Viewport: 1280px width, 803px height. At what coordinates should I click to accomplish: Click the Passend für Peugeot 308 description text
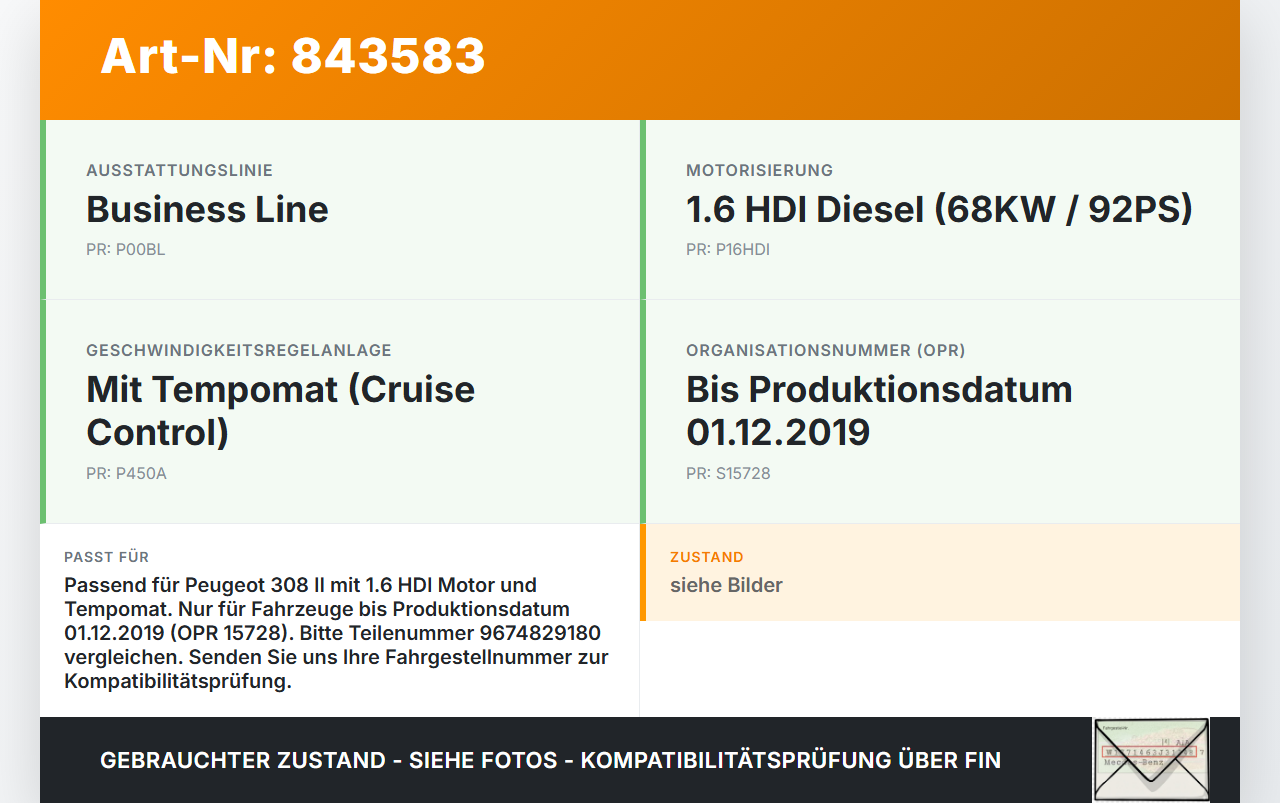(x=336, y=633)
